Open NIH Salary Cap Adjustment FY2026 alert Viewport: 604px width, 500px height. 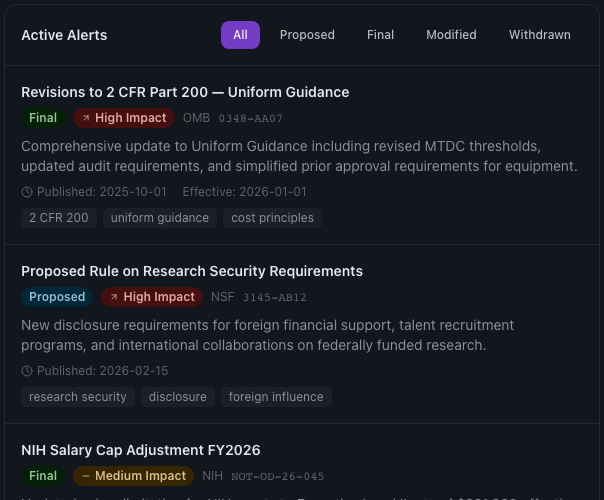pyautogui.click(x=141, y=450)
